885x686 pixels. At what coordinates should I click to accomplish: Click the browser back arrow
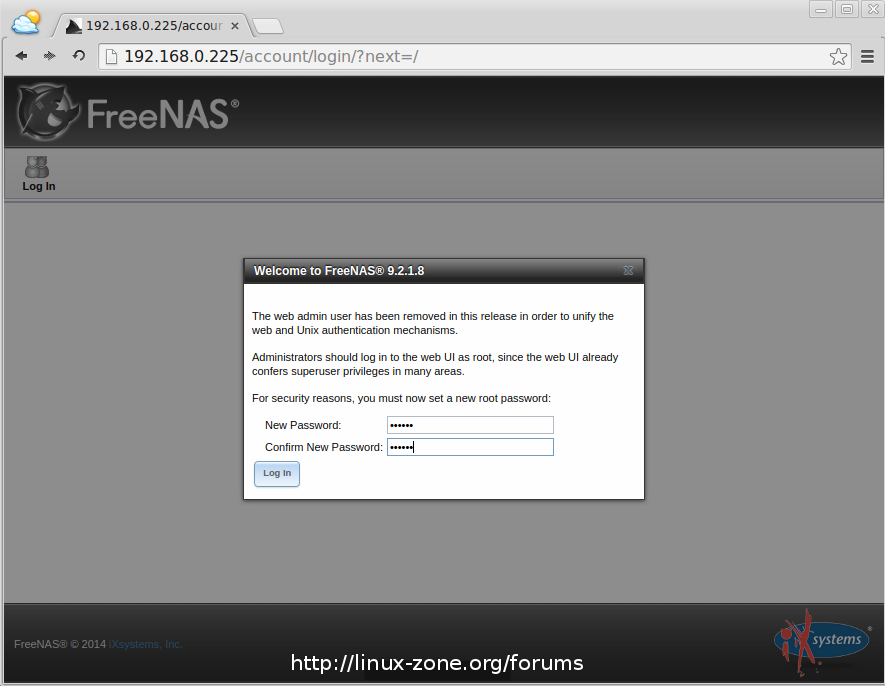[21, 56]
